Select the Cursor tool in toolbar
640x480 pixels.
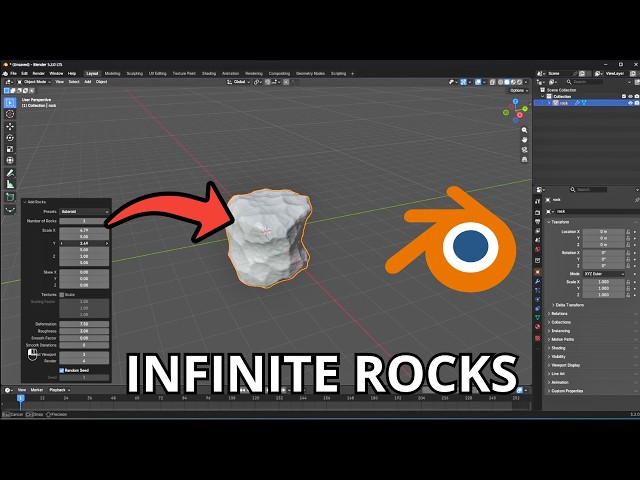tap(10, 114)
